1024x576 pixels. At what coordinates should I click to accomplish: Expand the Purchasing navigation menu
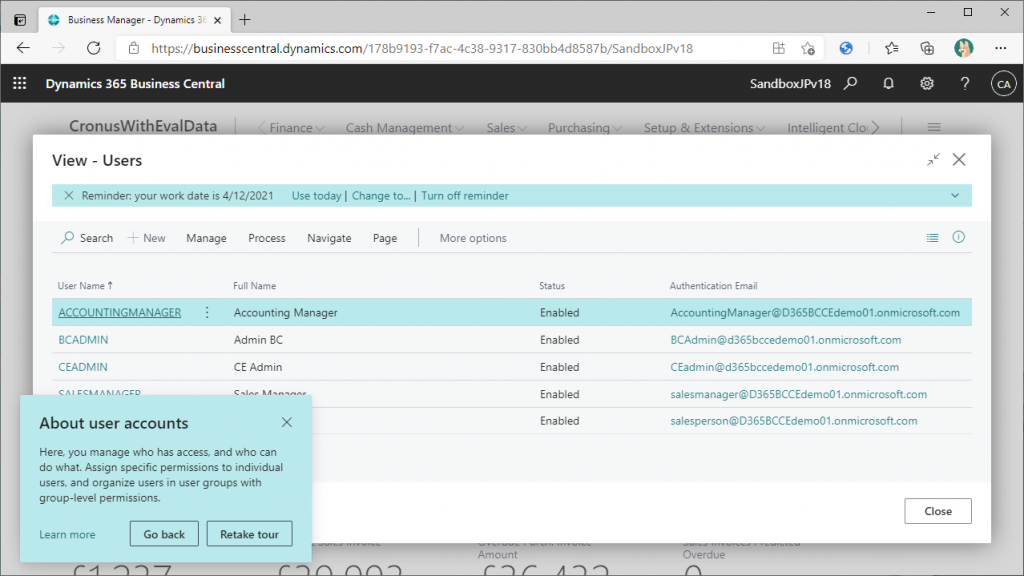click(x=584, y=128)
